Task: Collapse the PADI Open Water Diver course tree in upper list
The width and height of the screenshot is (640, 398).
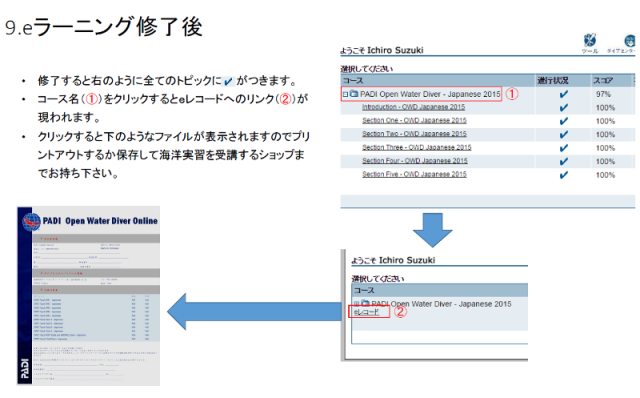Action: [345, 94]
